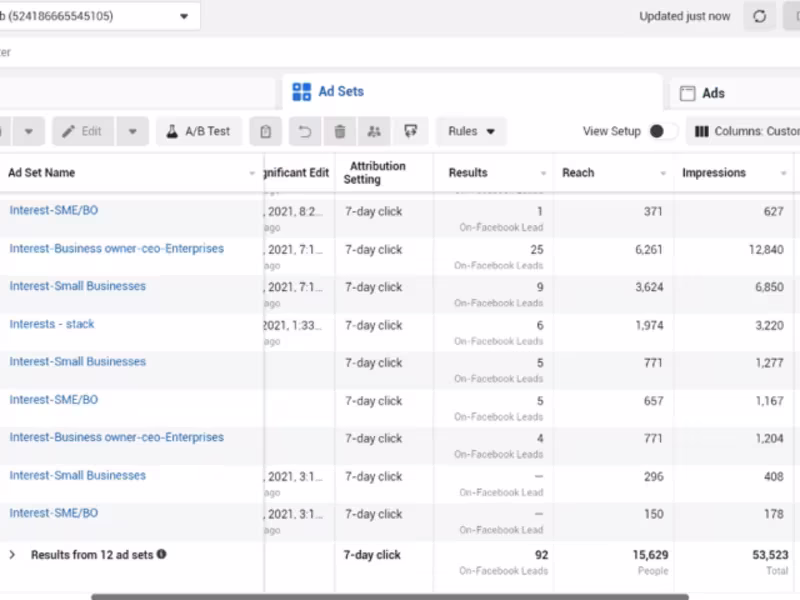Click the audience people icon in toolbar
The image size is (800, 600).
tap(374, 131)
